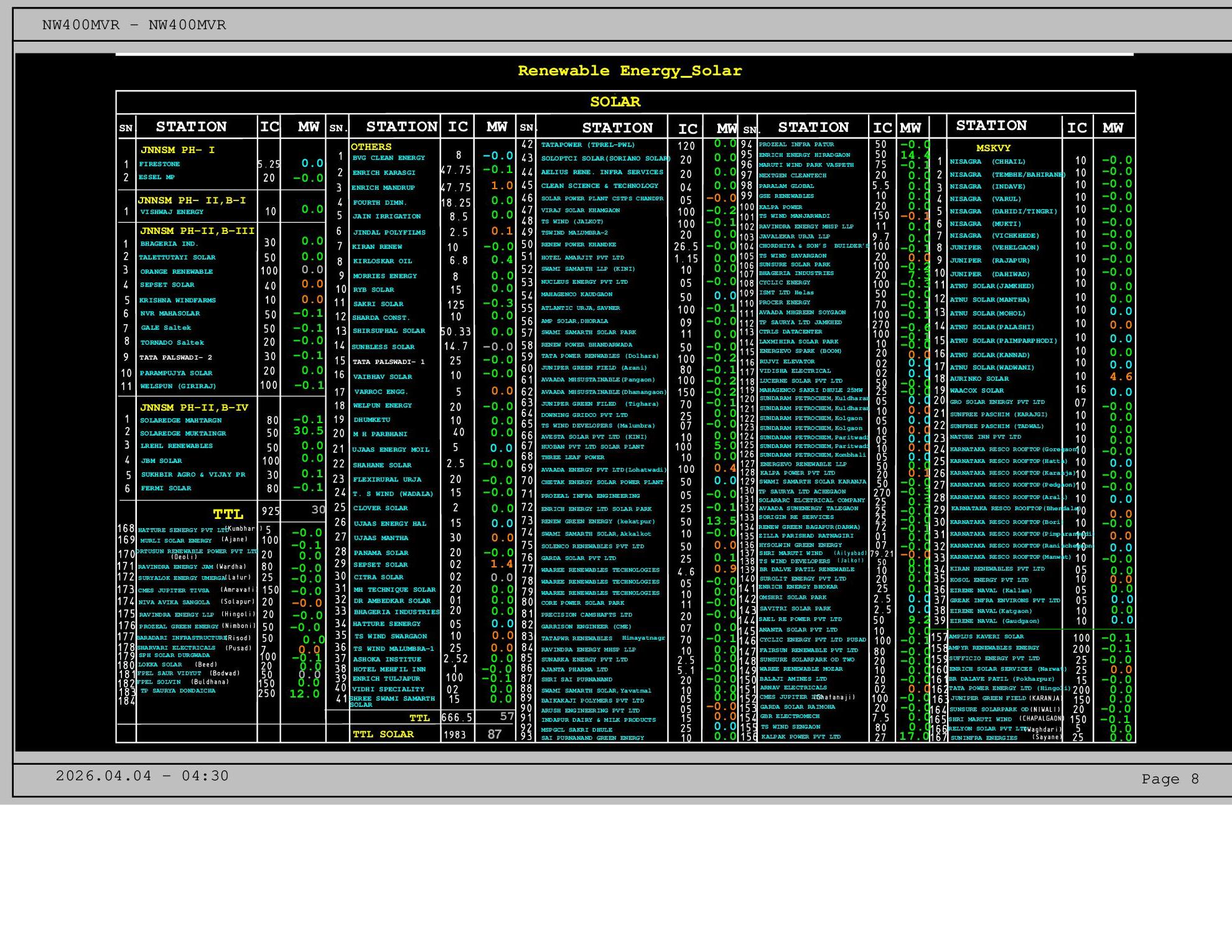Viewport: 1232px width, 952px height.
Task: Click the MSKVY group heading
Action: 993,148
